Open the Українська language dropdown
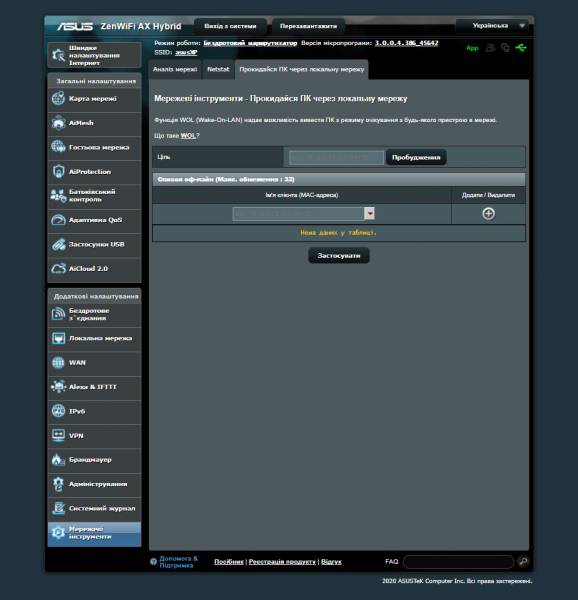The height and width of the screenshot is (600, 578). coord(494,26)
